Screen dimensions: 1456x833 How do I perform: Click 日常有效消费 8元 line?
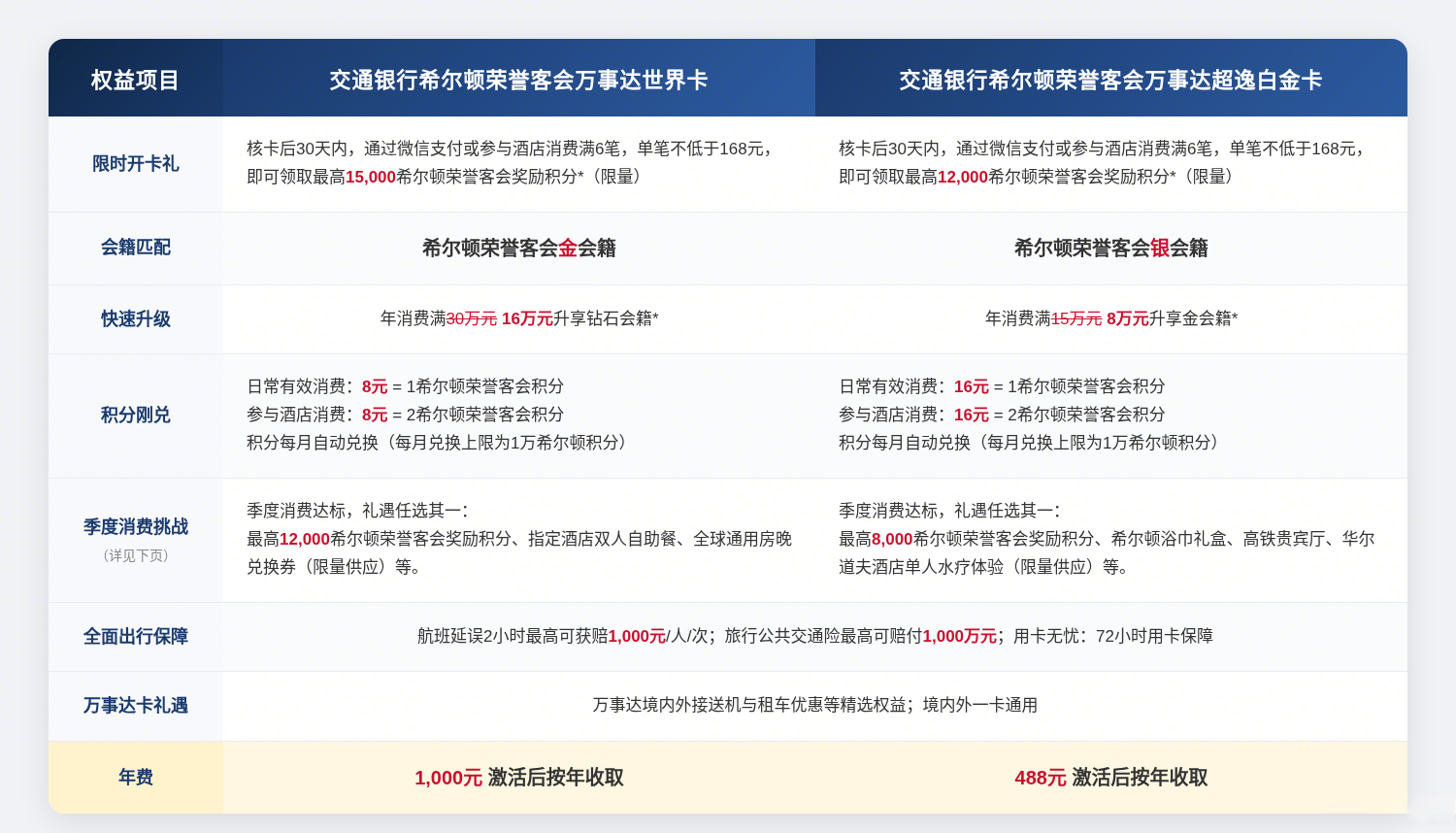405,386
